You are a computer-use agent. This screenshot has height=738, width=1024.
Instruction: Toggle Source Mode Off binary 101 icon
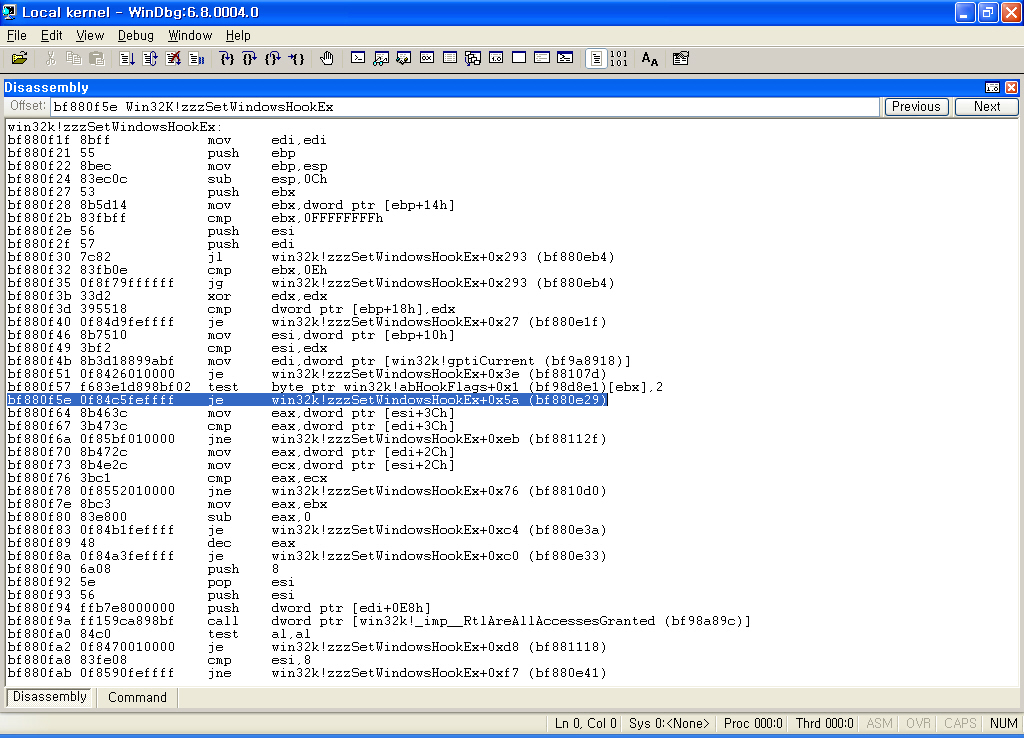tap(618, 59)
